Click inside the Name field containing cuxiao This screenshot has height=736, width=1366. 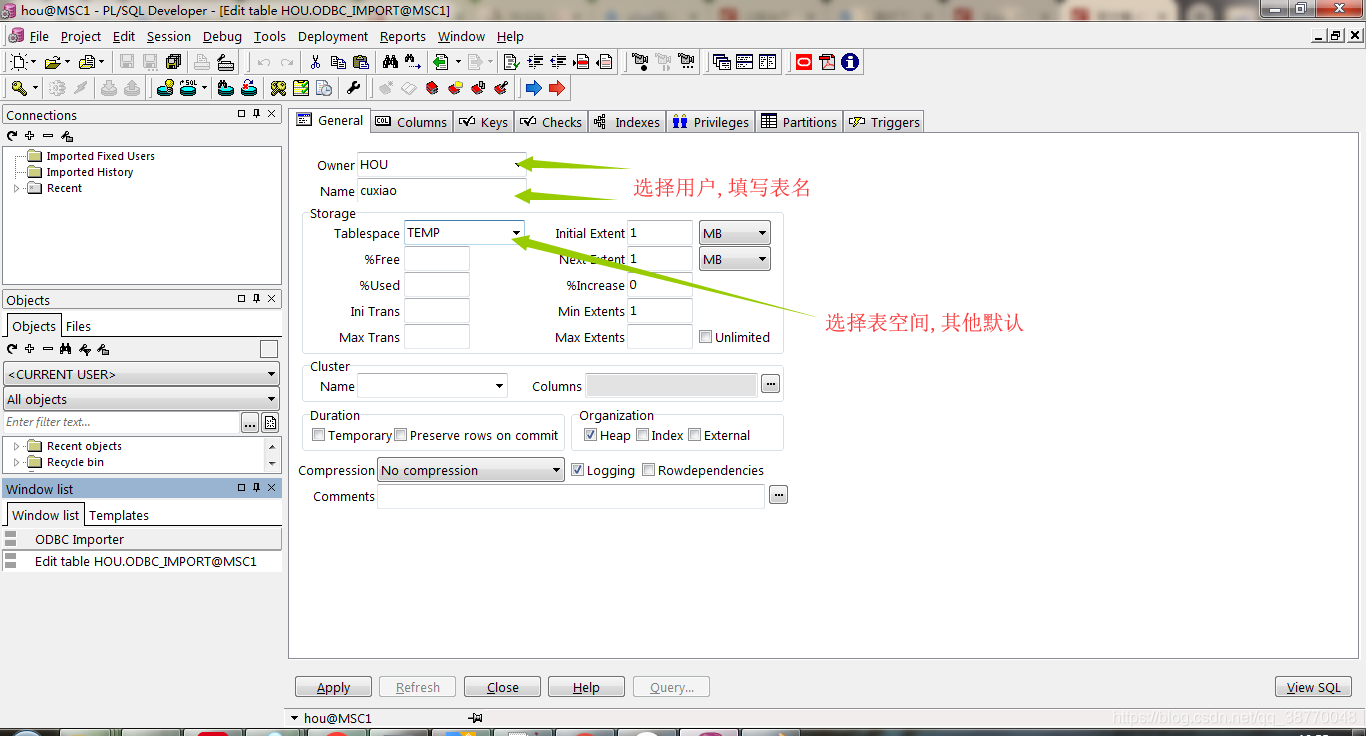pyautogui.click(x=440, y=191)
